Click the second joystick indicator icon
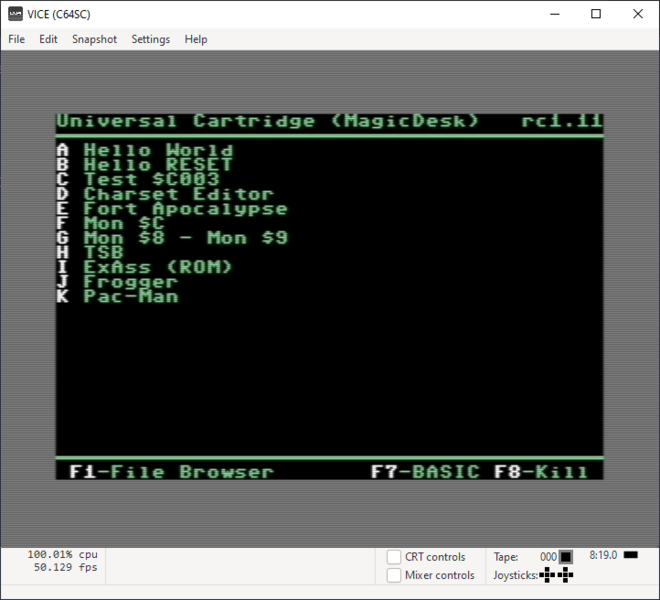This screenshot has width=660, height=600. coord(565,575)
